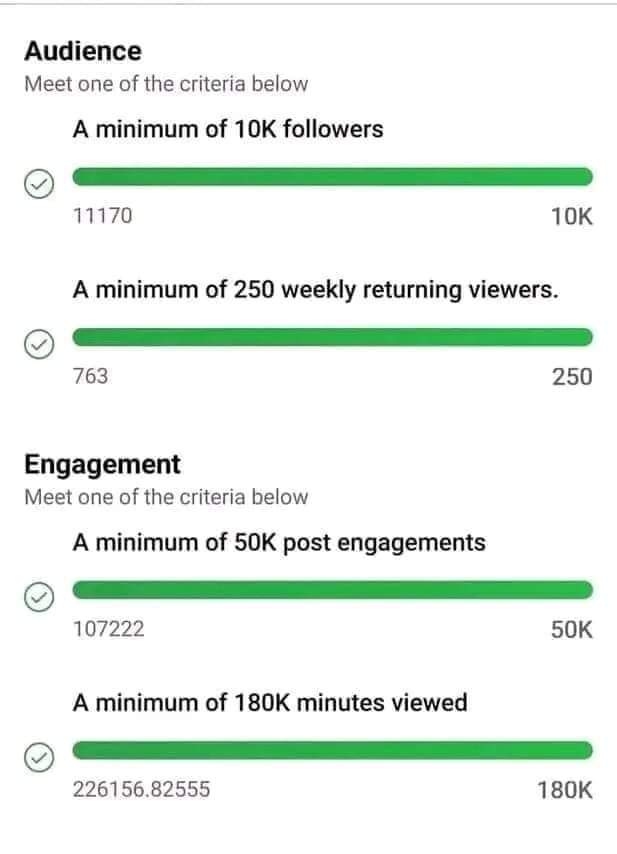Image resolution: width=617 pixels, height=854 pixels.
Task: Click 'Meet one of the criteria' under Audience
Action: point(166,84)
